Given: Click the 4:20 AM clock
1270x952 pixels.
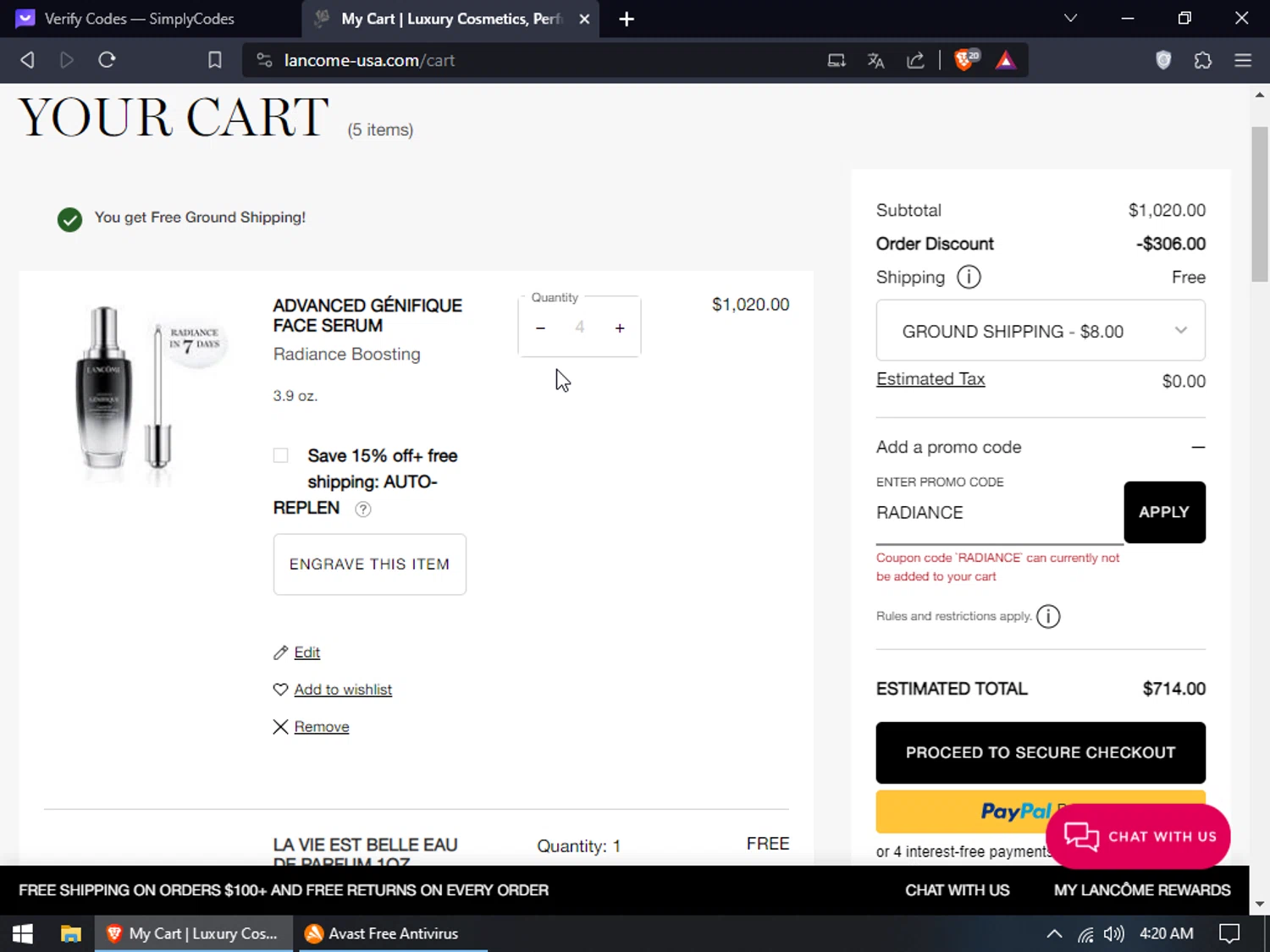Looking at the screenshot, I should coord(1167,933).
